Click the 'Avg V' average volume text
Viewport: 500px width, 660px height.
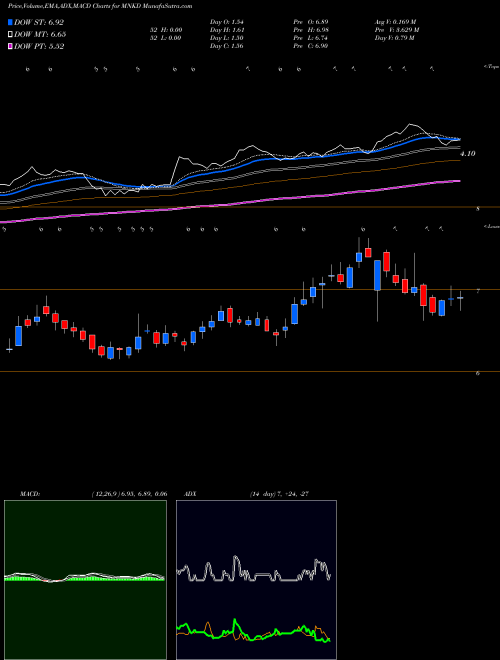pyautogui.click(x=396, y=22)
